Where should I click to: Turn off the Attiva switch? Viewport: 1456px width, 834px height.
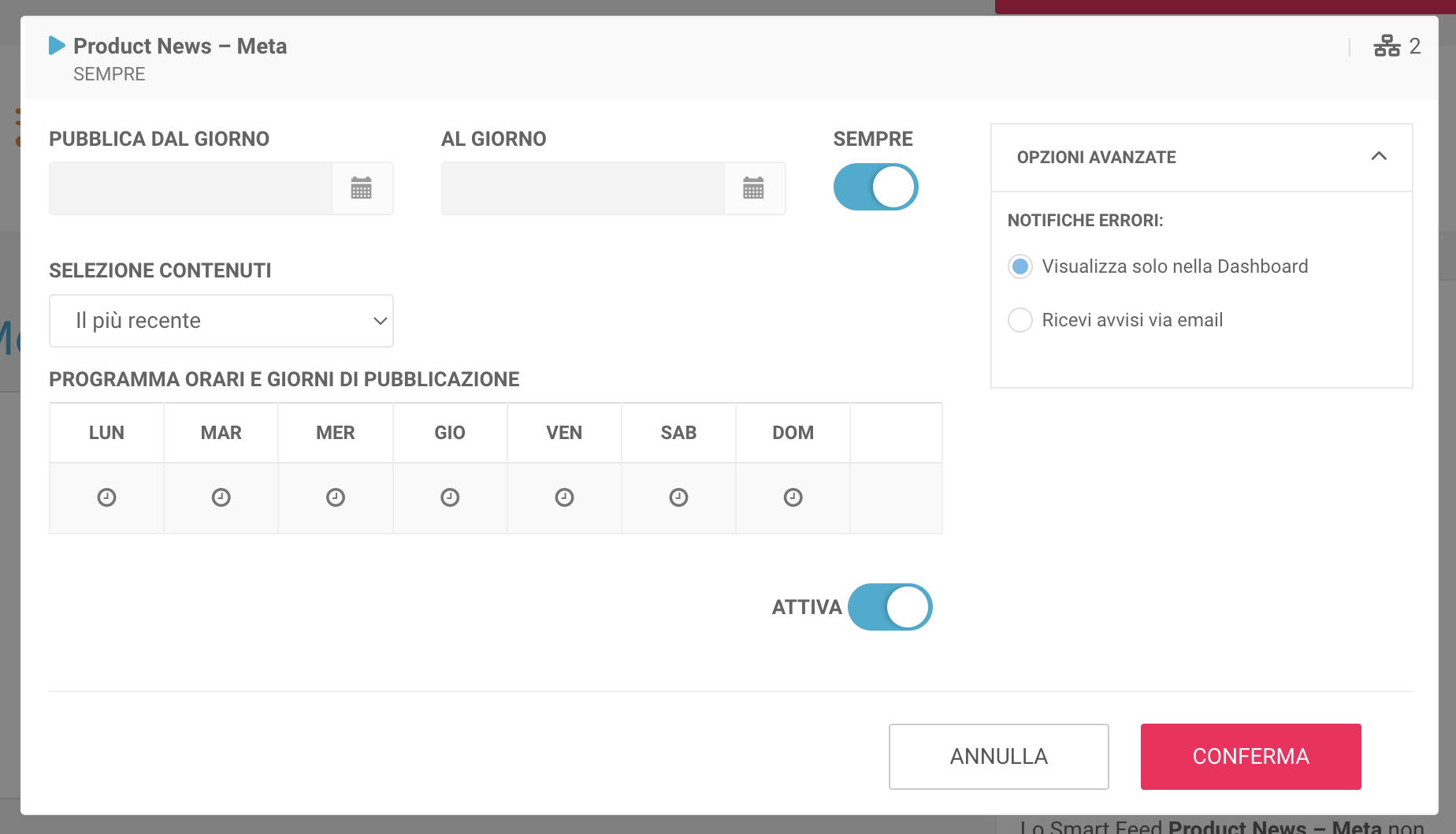point(890,607)
